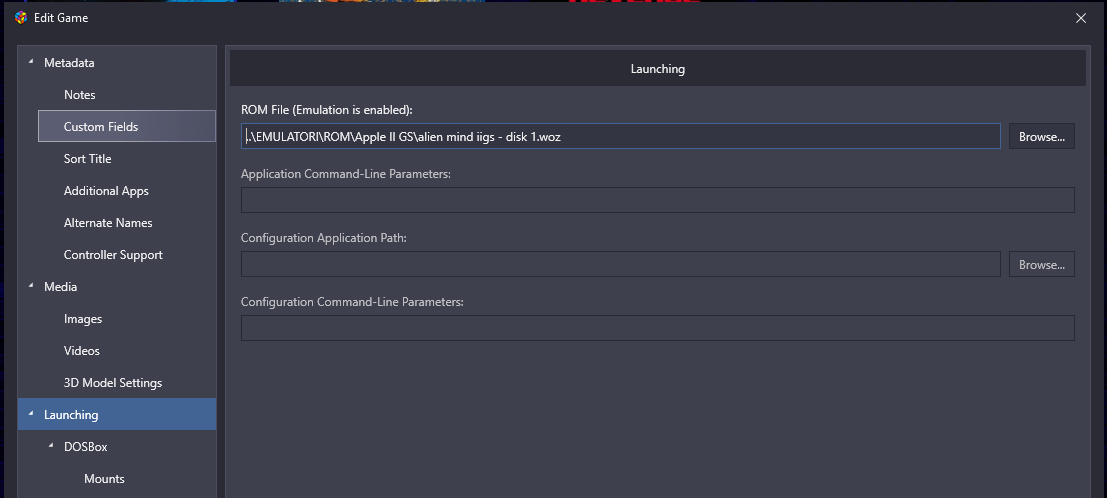Viewport: 1107px width, 498px height.
Task: Collapse the DOSBox tree node
Action: coord(50,446)
